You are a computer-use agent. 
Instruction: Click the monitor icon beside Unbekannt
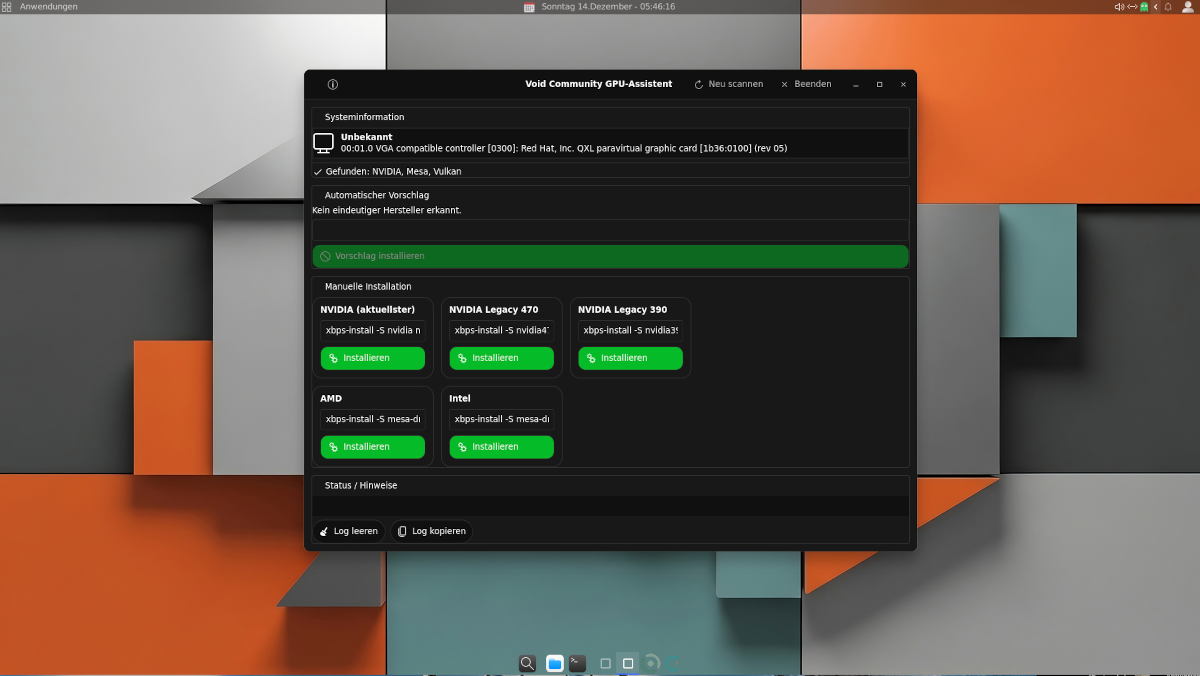323,143
